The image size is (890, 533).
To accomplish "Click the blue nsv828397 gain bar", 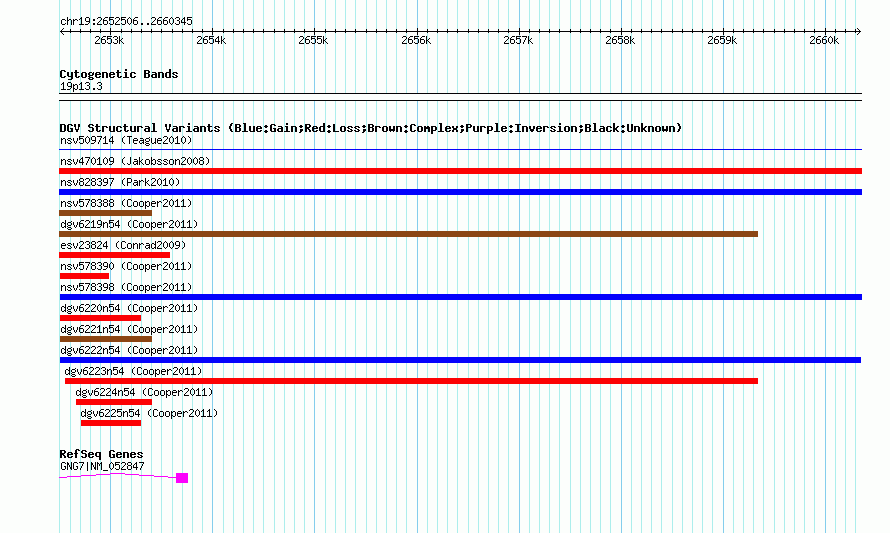I will click(460, 192).
